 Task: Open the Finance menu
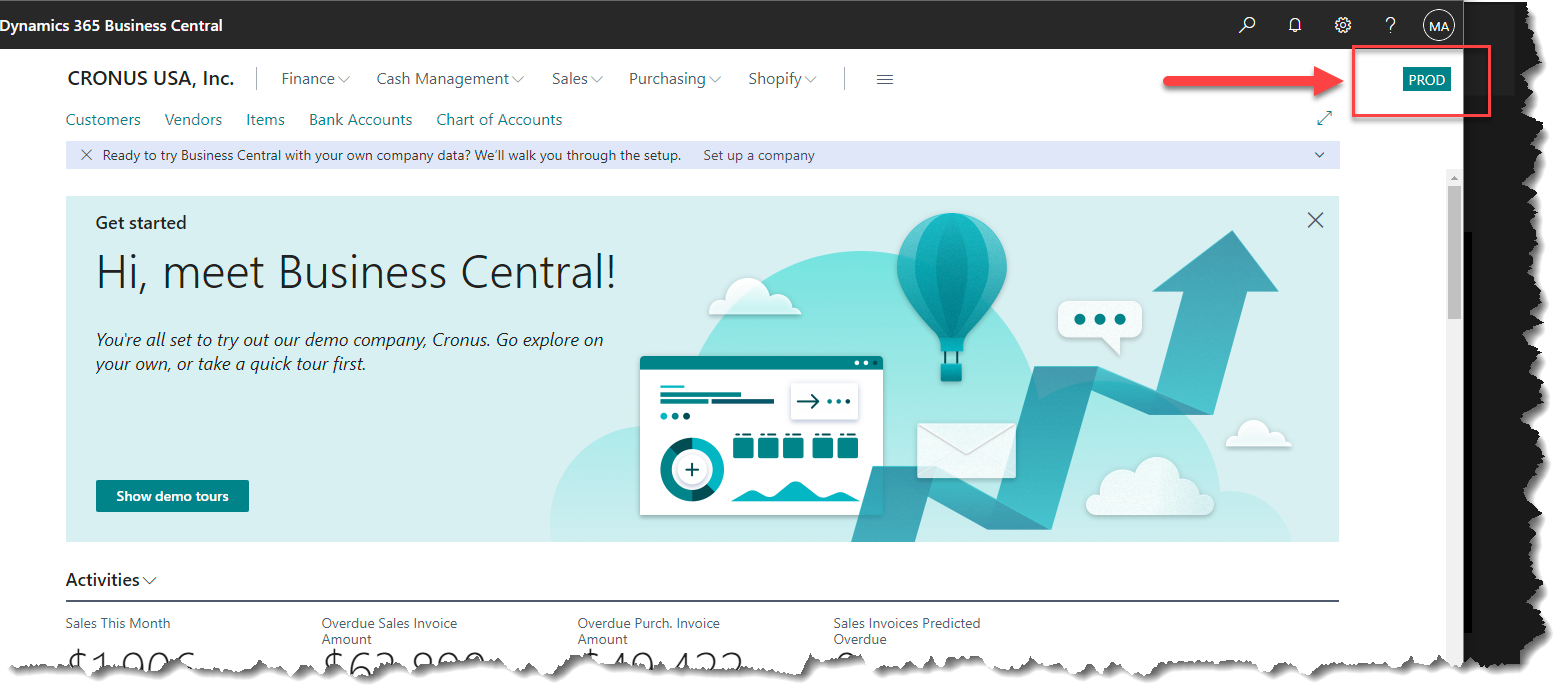click(315, 79)
